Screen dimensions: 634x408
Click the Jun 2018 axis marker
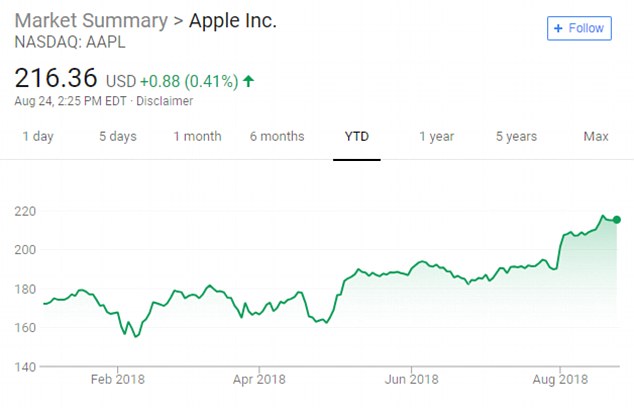coord(411,379)
